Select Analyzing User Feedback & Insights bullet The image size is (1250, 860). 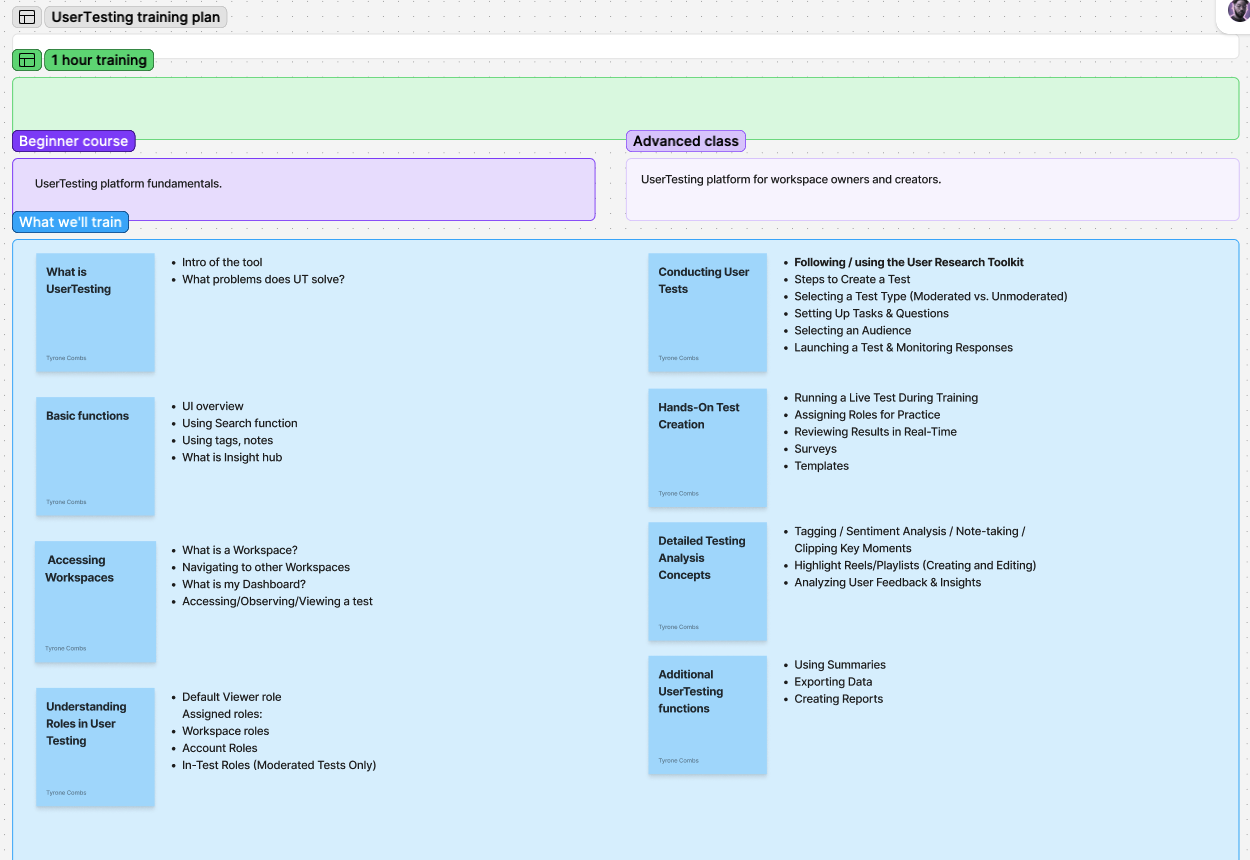[888, 582]
